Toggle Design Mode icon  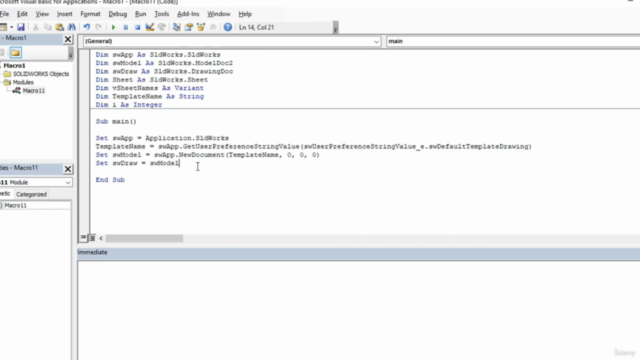point(150,27)
